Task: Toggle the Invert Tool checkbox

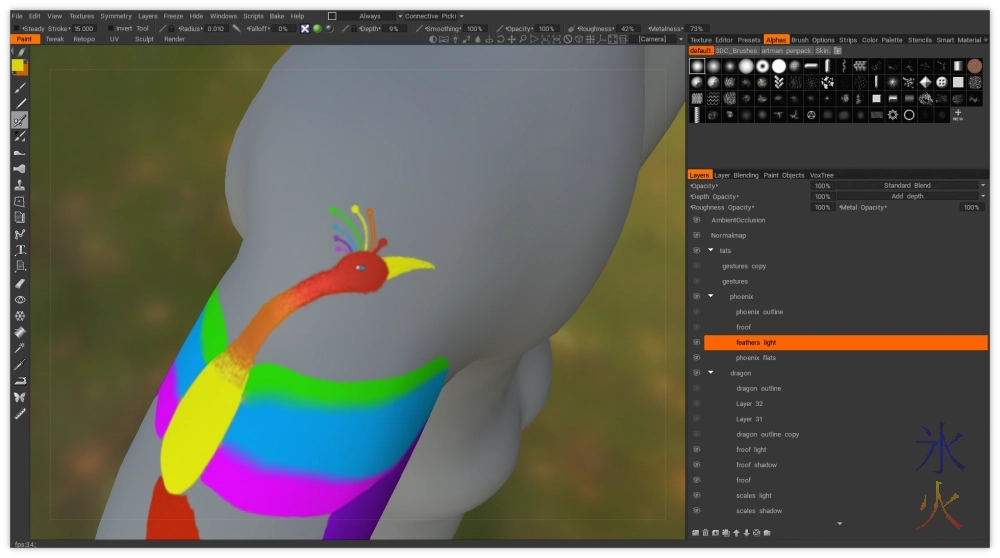Action: coord(110,29)
